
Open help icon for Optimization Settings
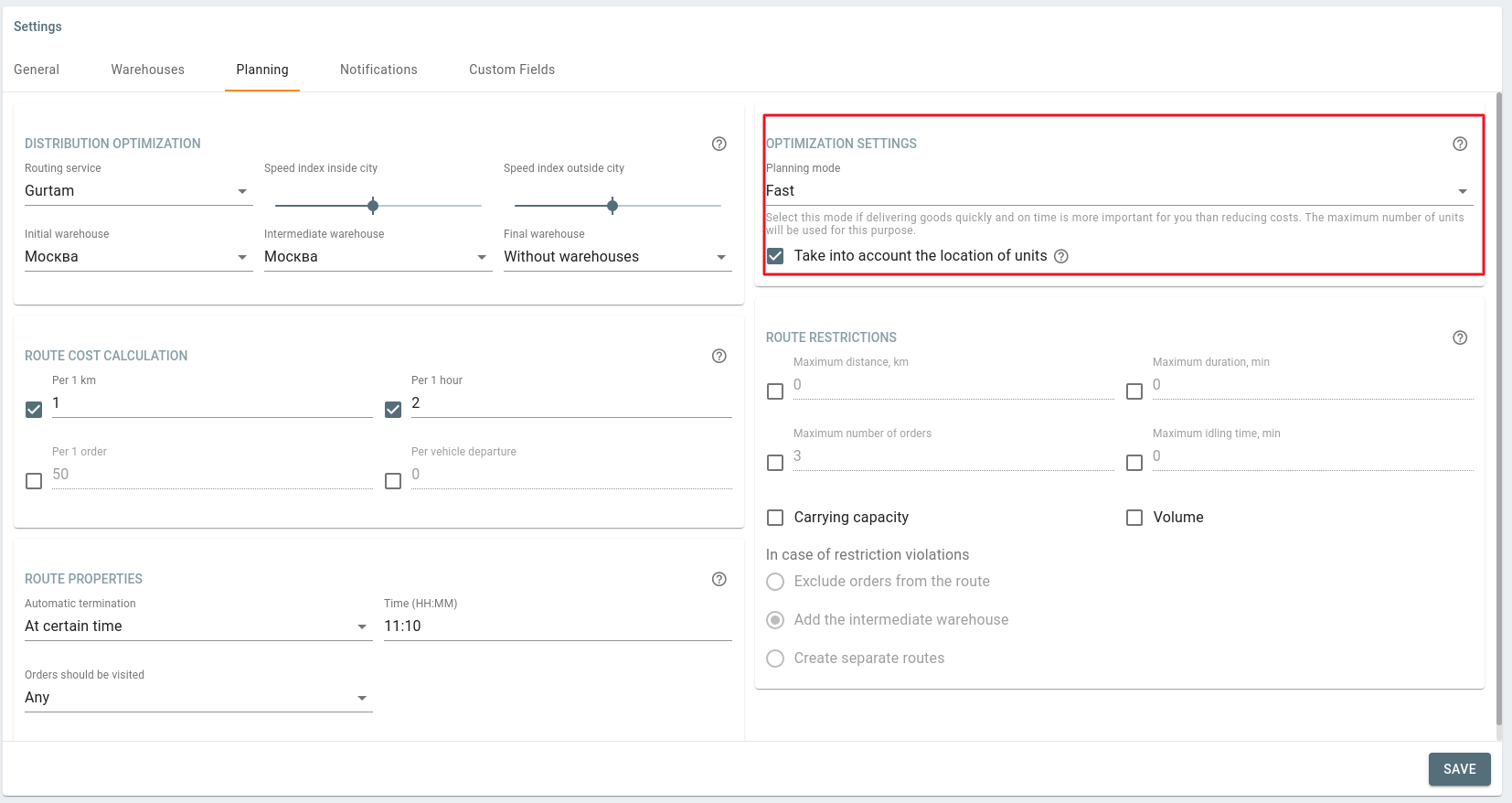pyautogui.click(x=1460, y=144)
